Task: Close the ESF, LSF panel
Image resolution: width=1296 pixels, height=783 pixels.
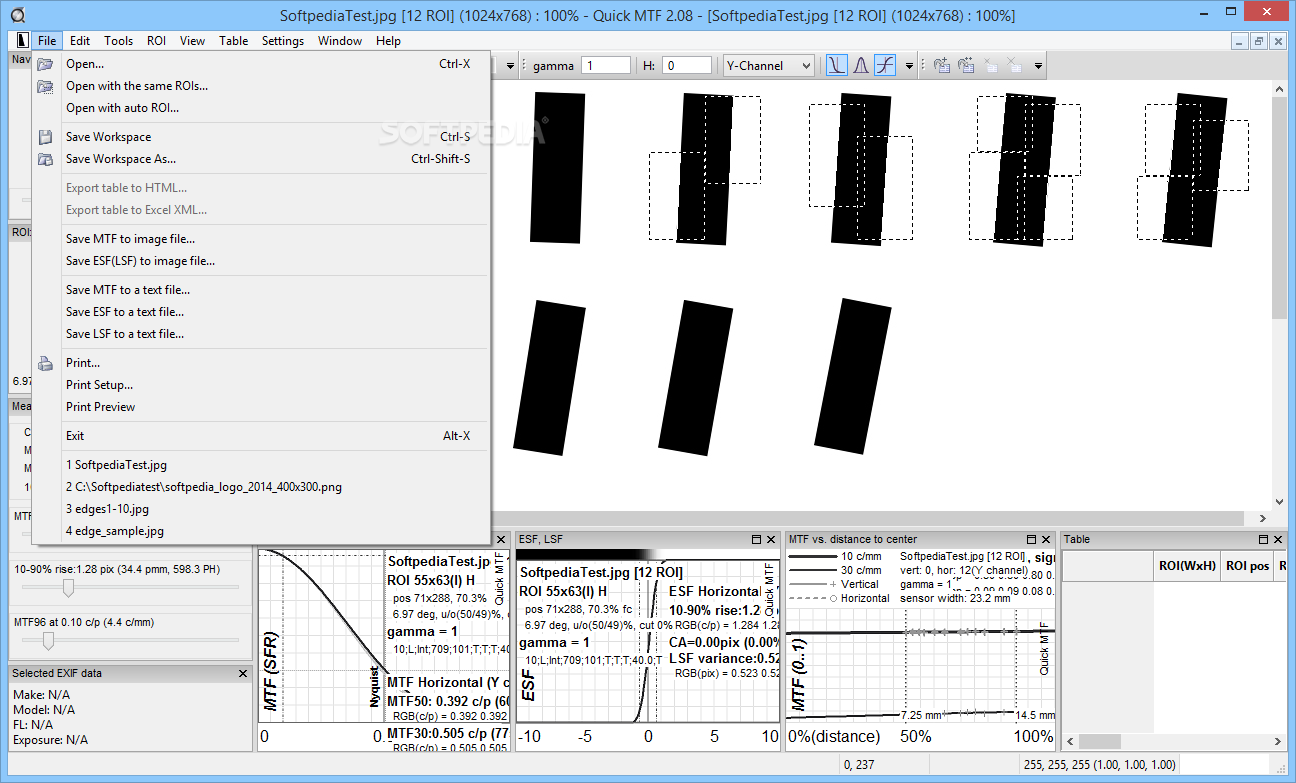Action: [772, 539]
